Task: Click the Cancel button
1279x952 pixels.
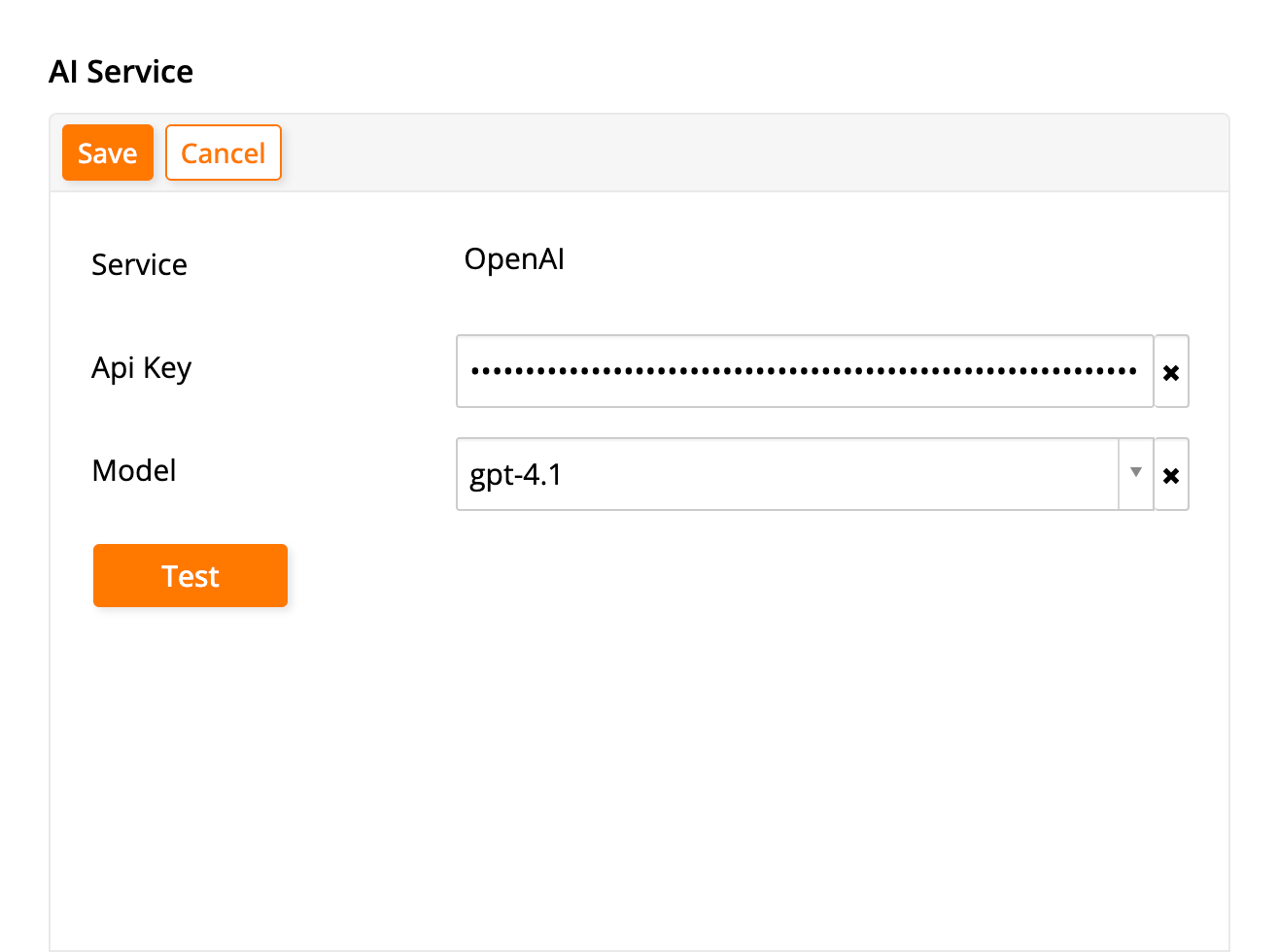Action: pos(223,153)
